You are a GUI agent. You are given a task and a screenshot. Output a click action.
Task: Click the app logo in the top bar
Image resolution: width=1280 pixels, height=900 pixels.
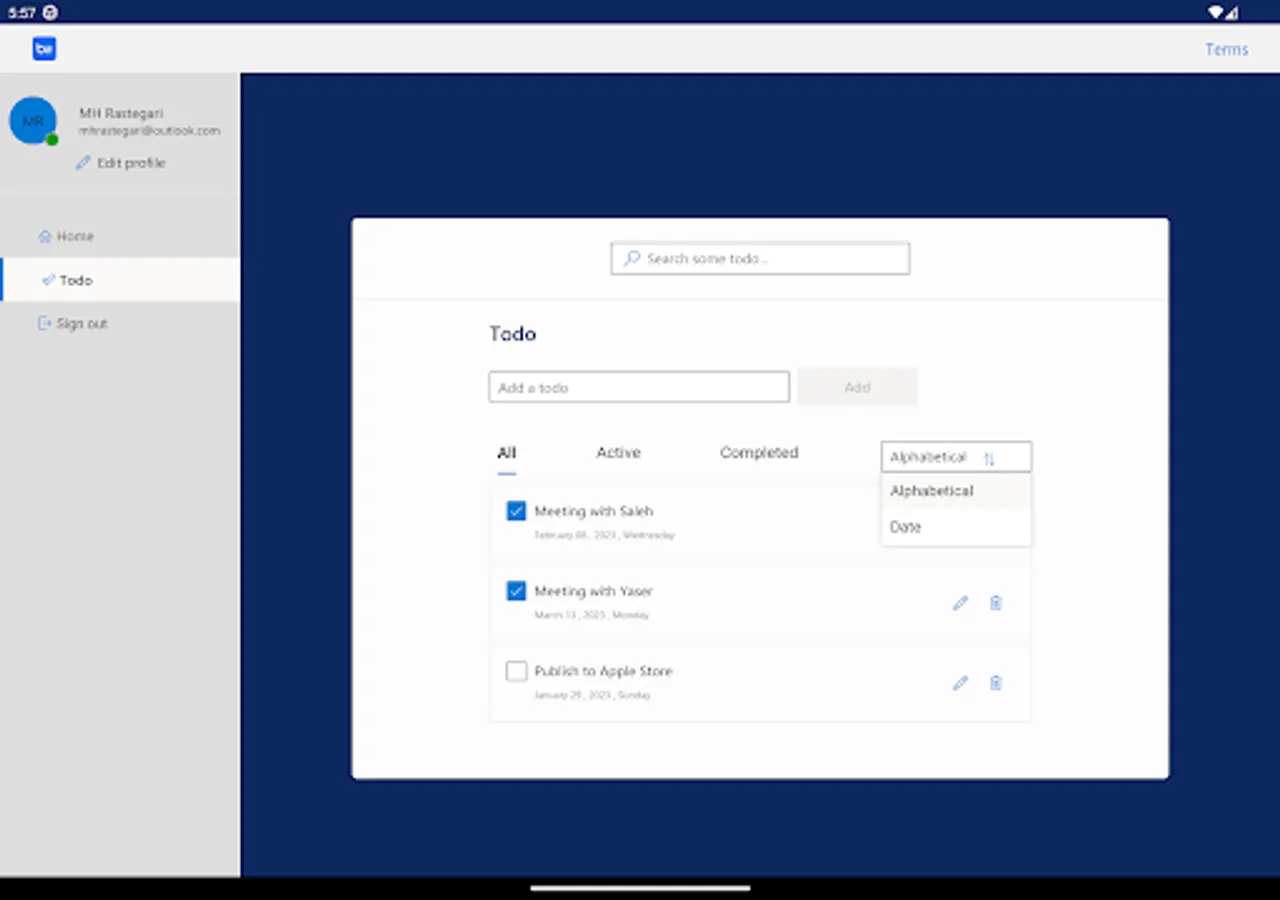(44, 48)
